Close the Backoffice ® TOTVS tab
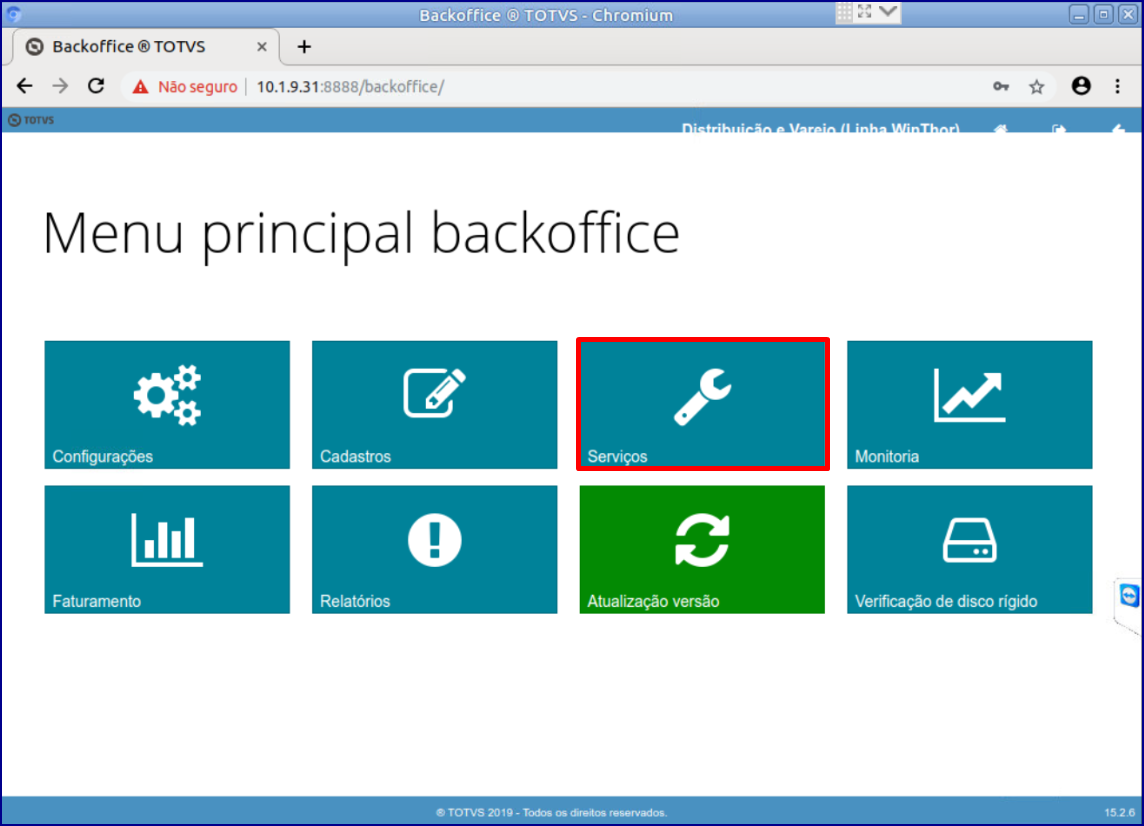The image size is (1144, 826). tap(262, 47)
